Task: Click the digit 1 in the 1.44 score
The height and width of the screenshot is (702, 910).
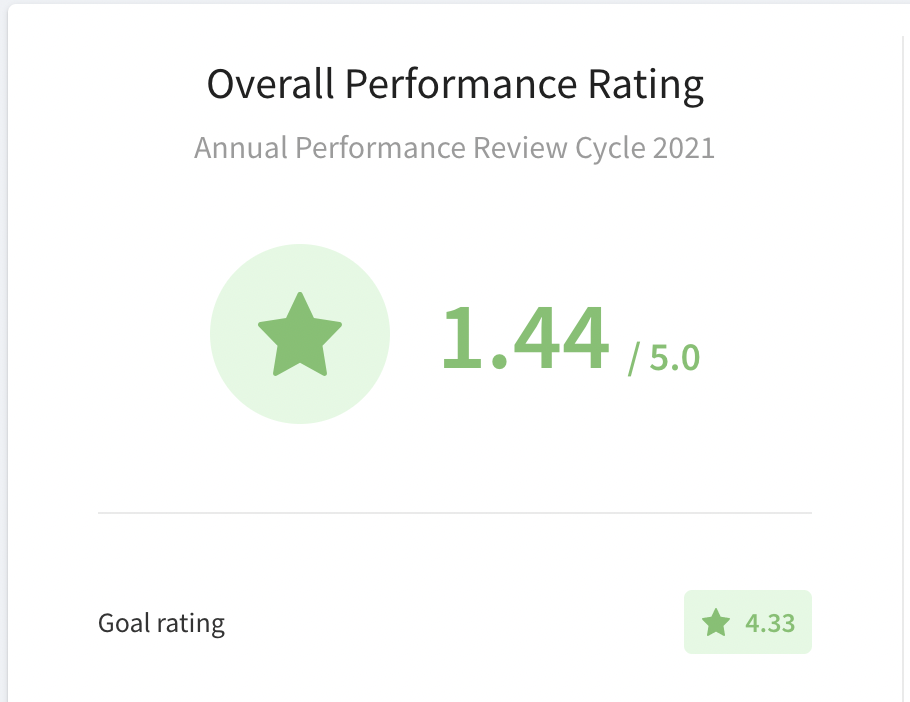Action: click(457, 337)
